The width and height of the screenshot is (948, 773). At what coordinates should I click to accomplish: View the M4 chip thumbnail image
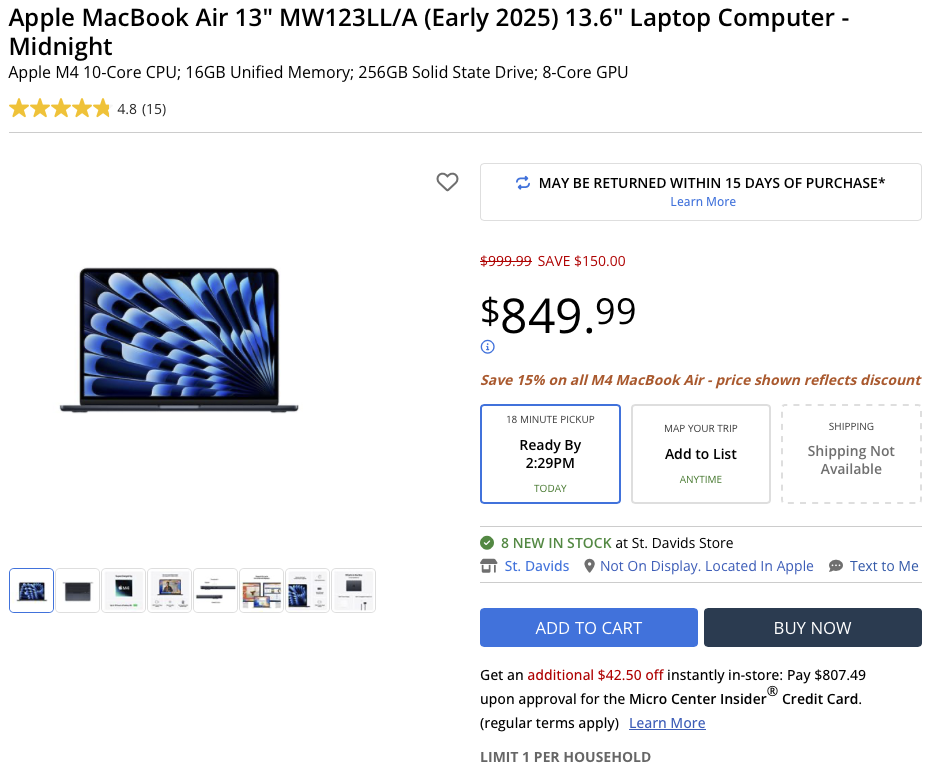coord(124,591)
